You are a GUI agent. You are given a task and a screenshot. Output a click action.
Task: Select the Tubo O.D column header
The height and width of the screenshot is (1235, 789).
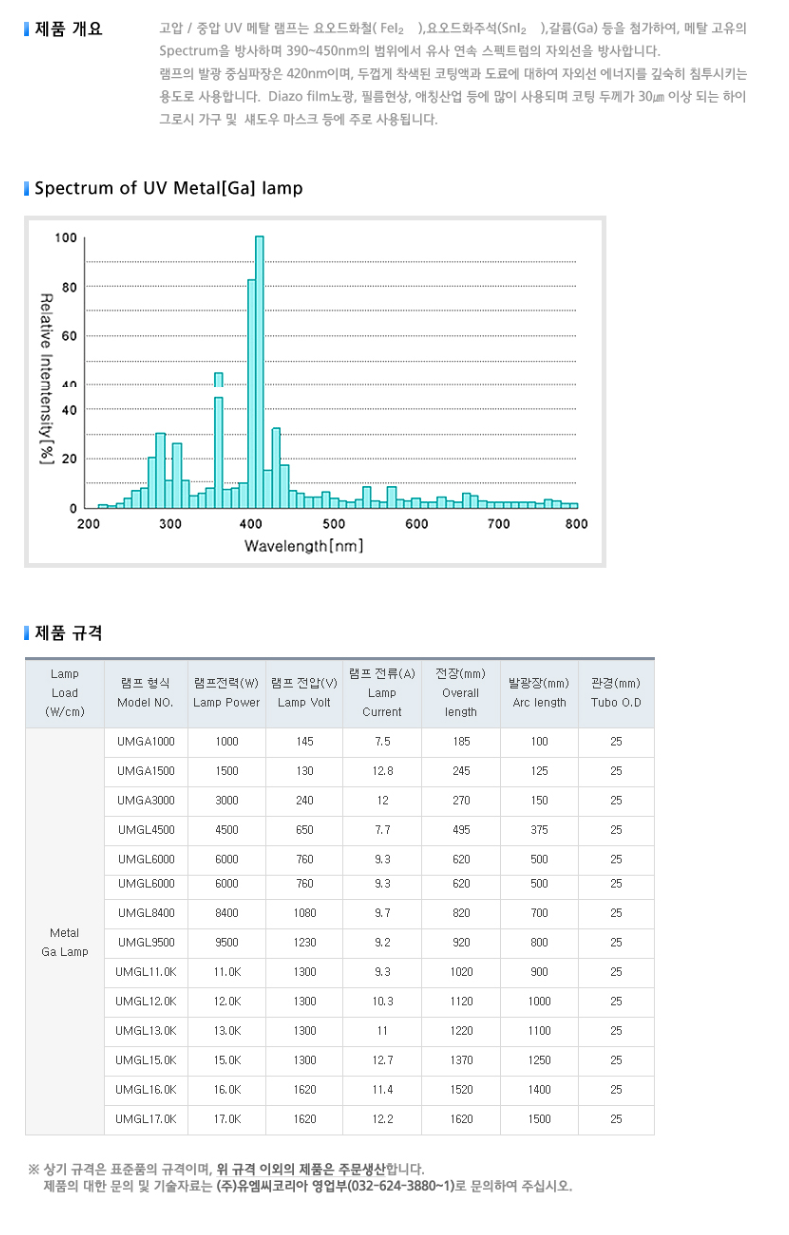coord(615,693)
